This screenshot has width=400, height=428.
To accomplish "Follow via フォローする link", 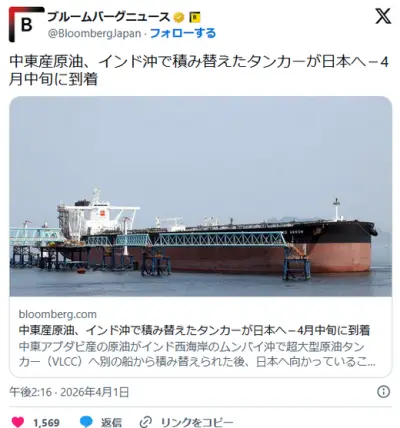I will tap(183, 33).
